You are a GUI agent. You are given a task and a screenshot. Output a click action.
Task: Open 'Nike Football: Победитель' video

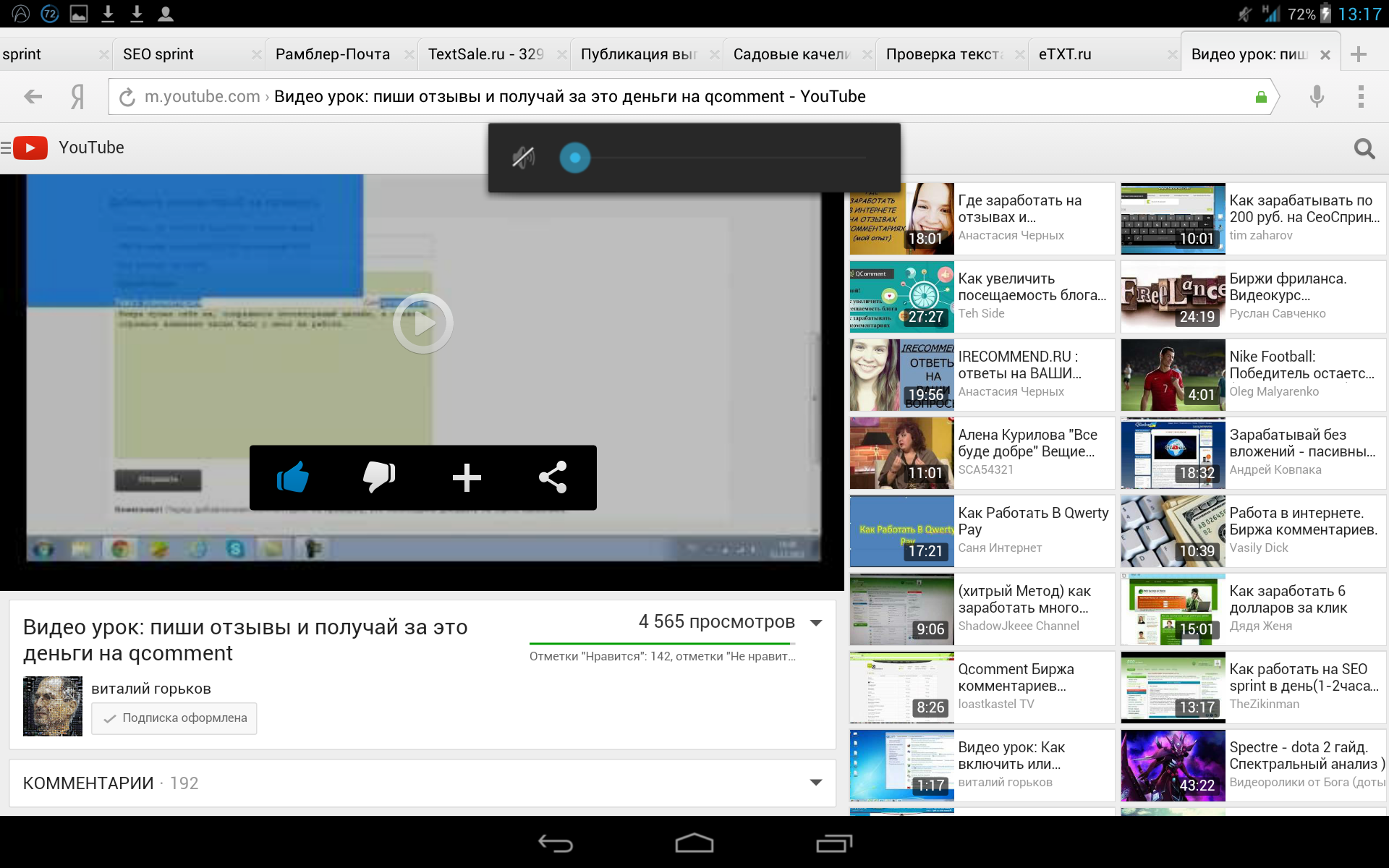click(1253, 375)
